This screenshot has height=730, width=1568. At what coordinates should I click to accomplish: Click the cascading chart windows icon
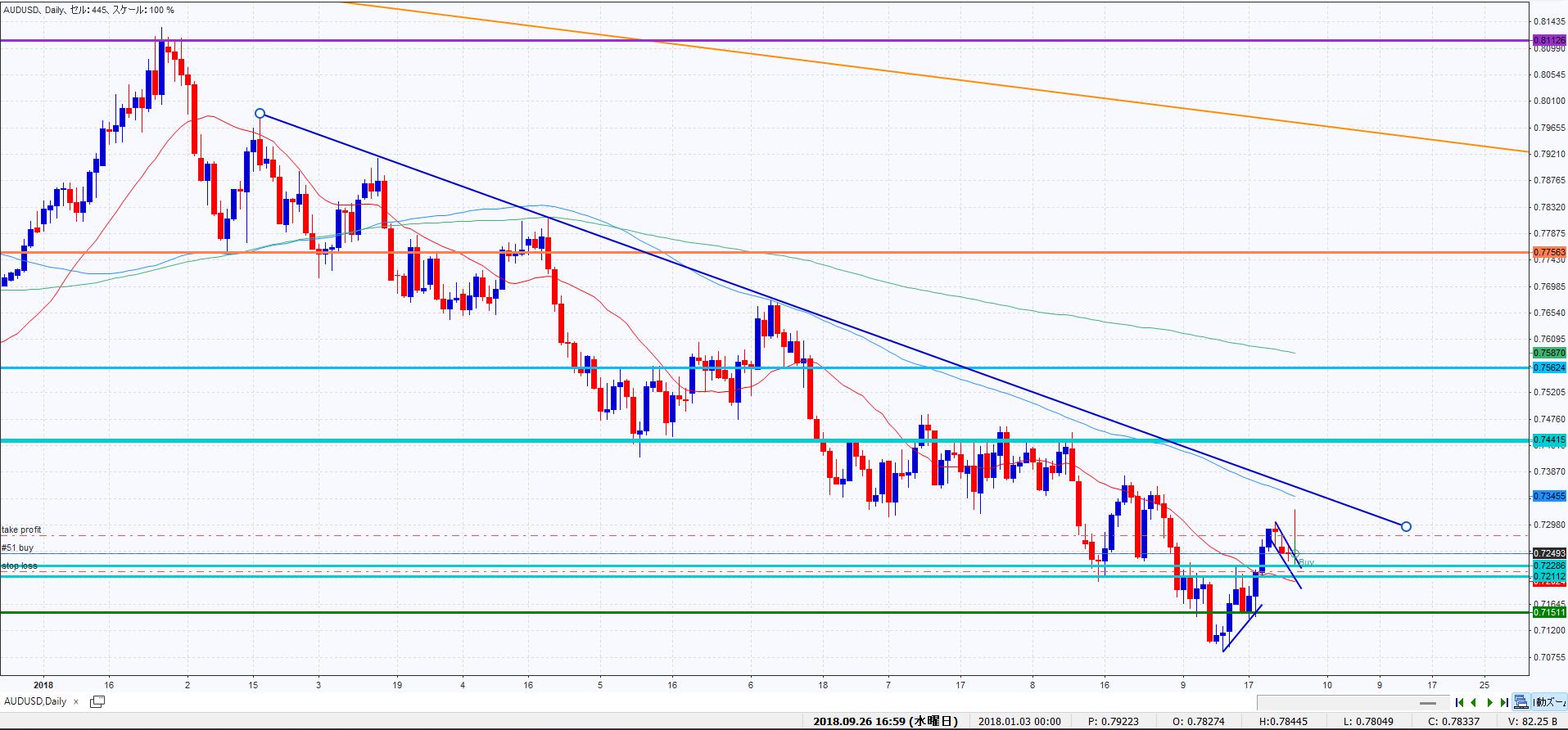[x=1521, y=702]
